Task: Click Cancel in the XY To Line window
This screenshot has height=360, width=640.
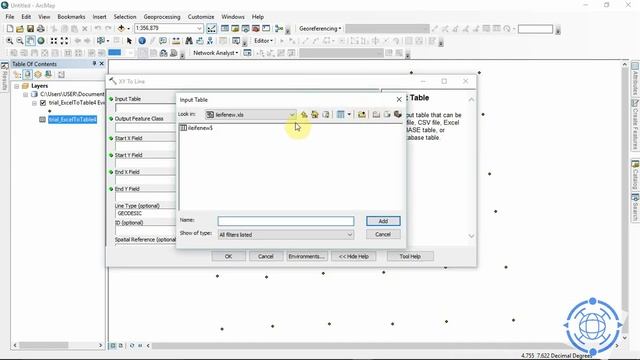Action: (x=266, y=256)
